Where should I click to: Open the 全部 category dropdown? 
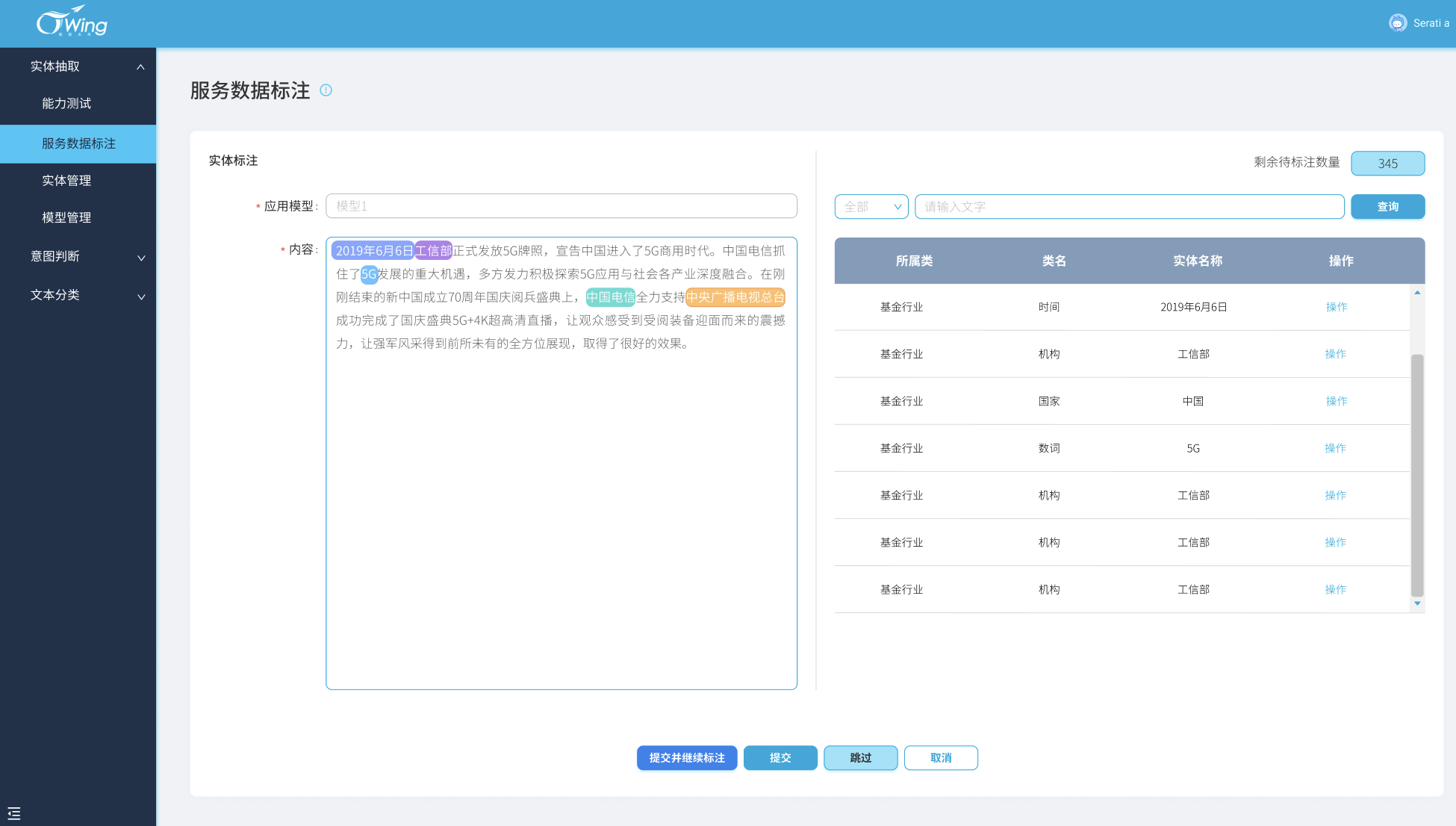tap(871, 207)
